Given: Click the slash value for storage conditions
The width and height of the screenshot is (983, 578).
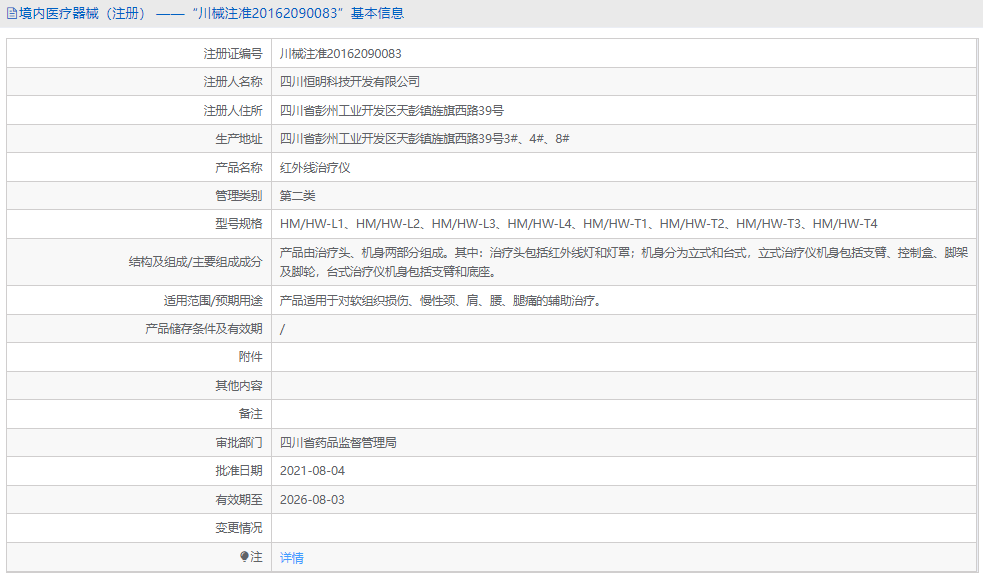Looking at the screenshot, I should [282, 329].
